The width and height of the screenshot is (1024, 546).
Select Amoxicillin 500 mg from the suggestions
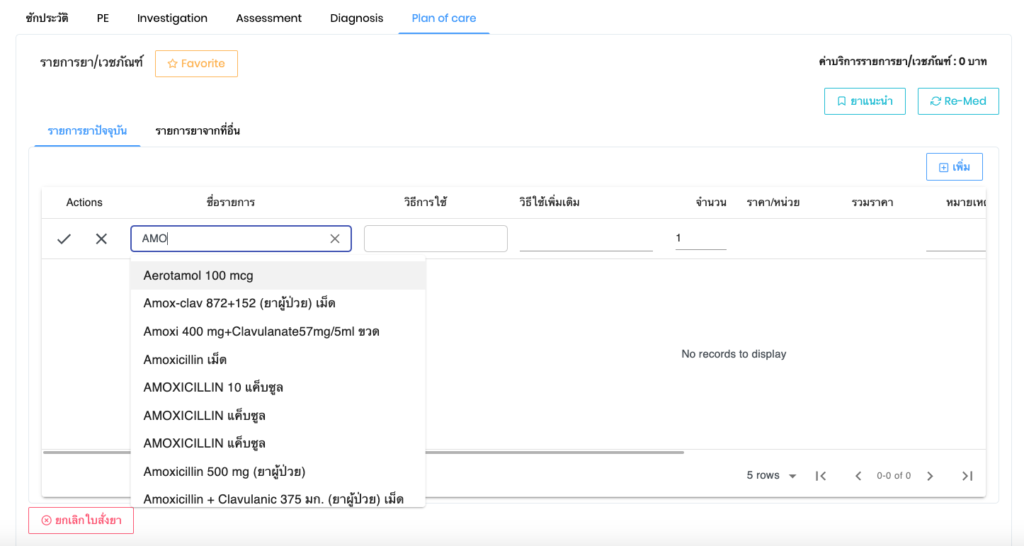point(224,471)
